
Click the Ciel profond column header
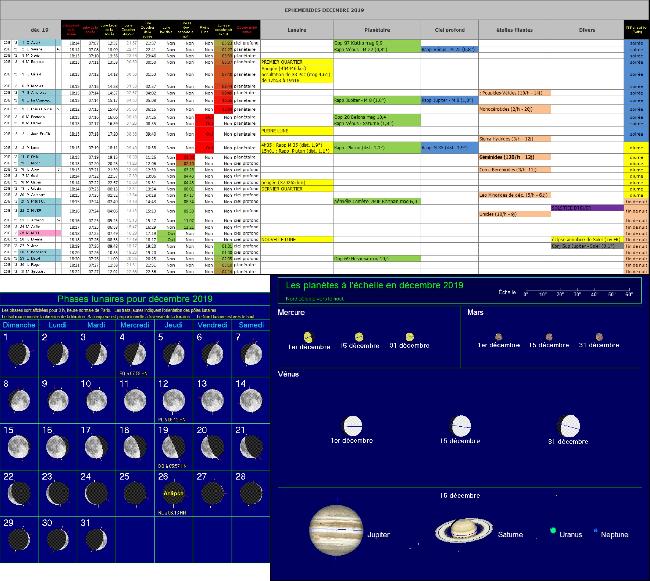click(x=450, y=30)
